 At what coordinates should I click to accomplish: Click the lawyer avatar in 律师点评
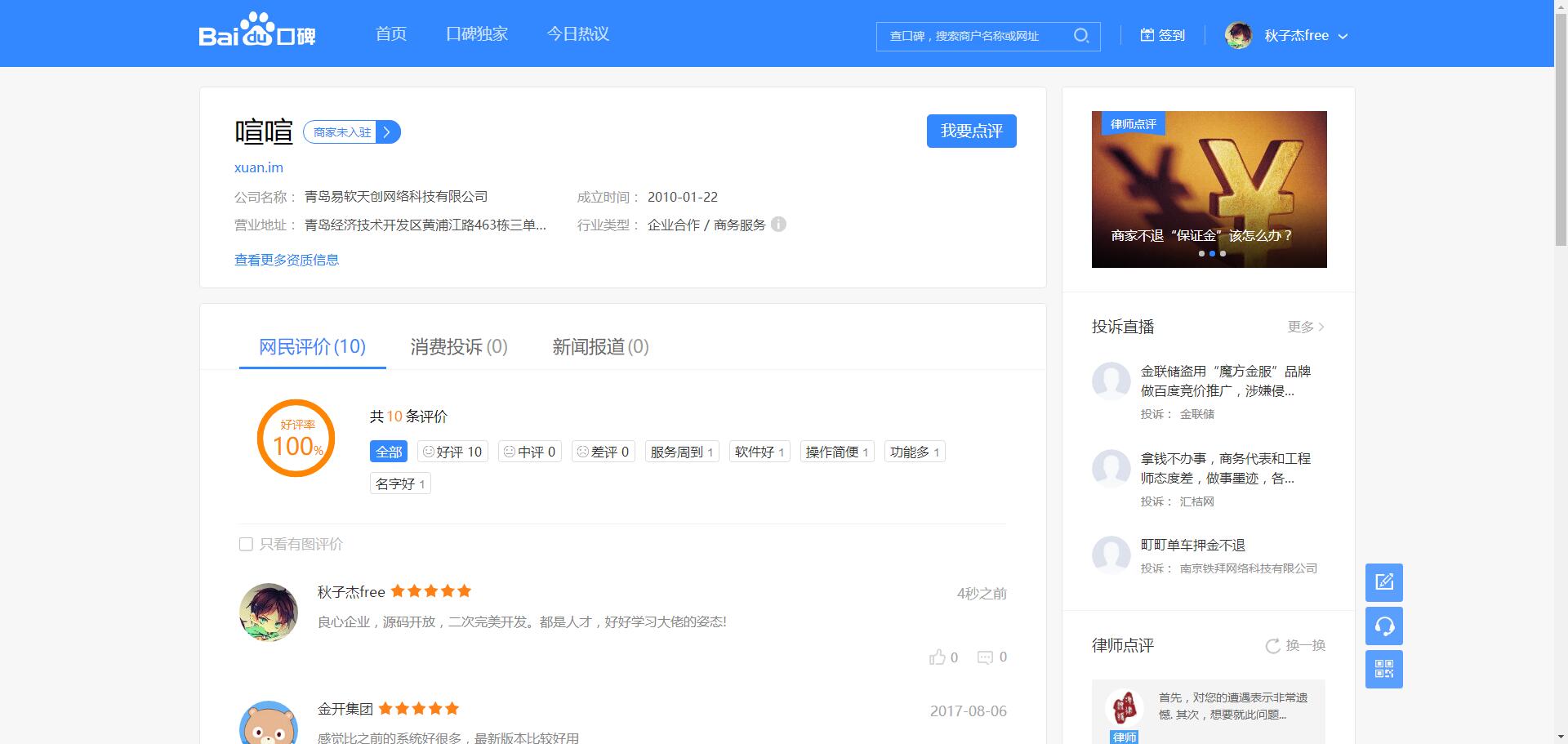[x=1124, y=707]
